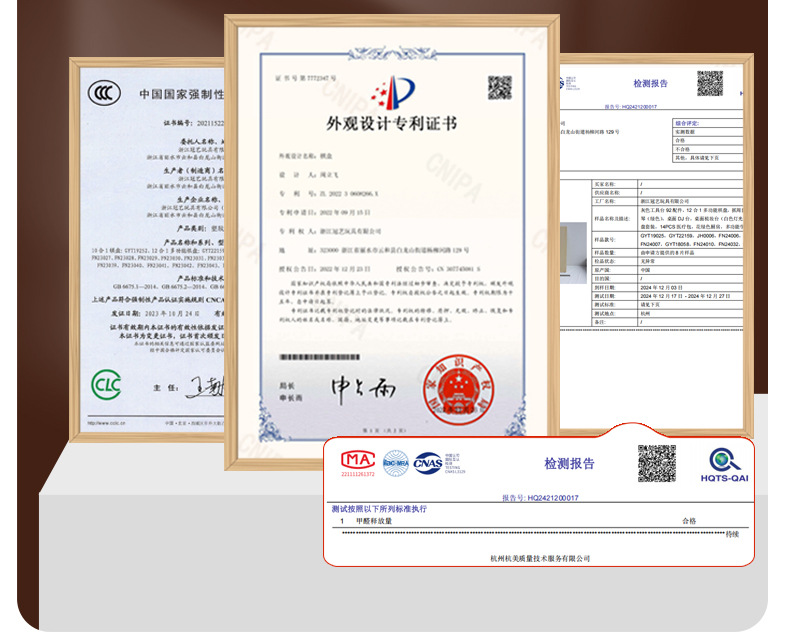Click 测试按照以下所列标准执行 heading
Viewport: 790px width, 643px height.
379,509
